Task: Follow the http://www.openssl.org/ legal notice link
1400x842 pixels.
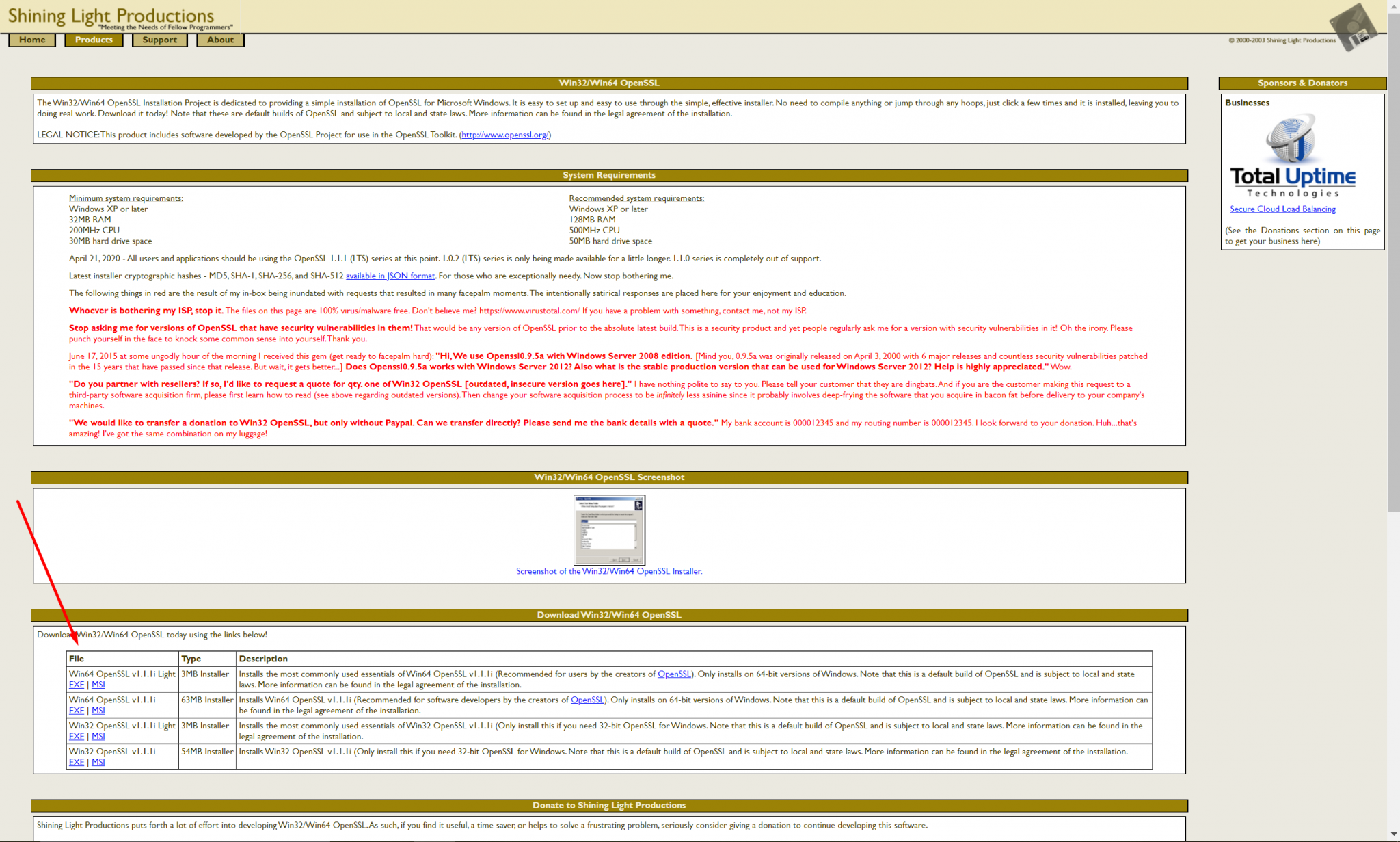Action: (x=504, y=135)
